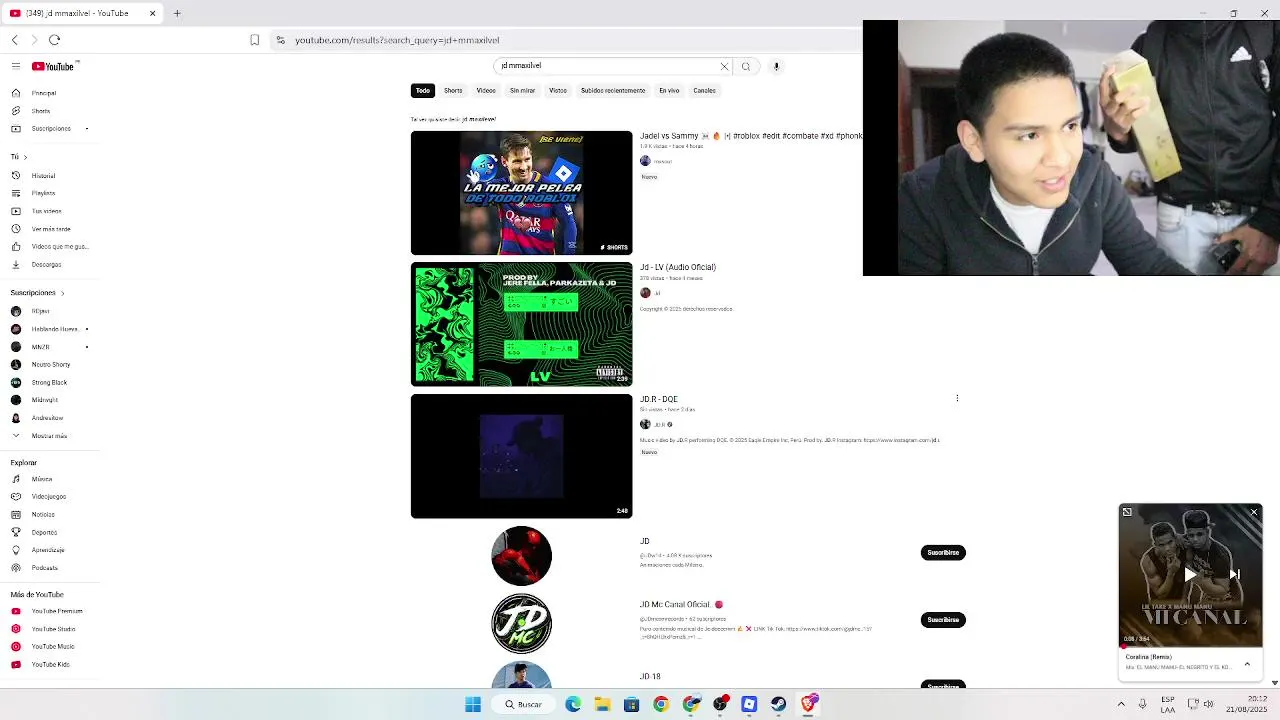Open Jd - LV (Audio Oficial) title
The width and height of the screenshot is (1280, 720).
pos(678,267)
